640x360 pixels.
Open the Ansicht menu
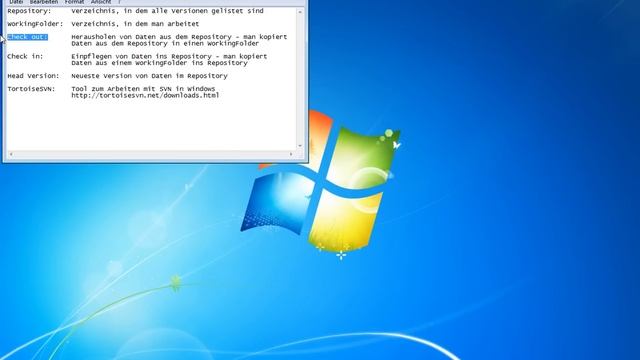(x=101, y=2)
